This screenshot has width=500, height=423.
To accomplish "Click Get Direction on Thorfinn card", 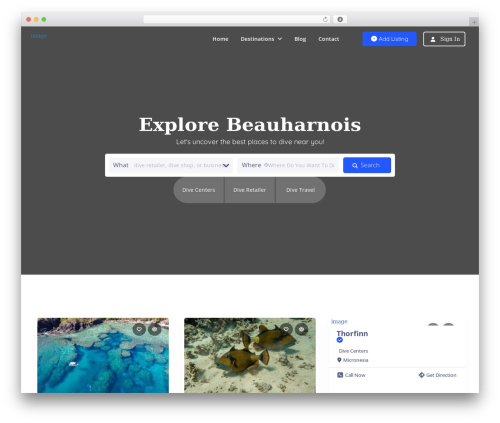I will [x=437, y=375].
